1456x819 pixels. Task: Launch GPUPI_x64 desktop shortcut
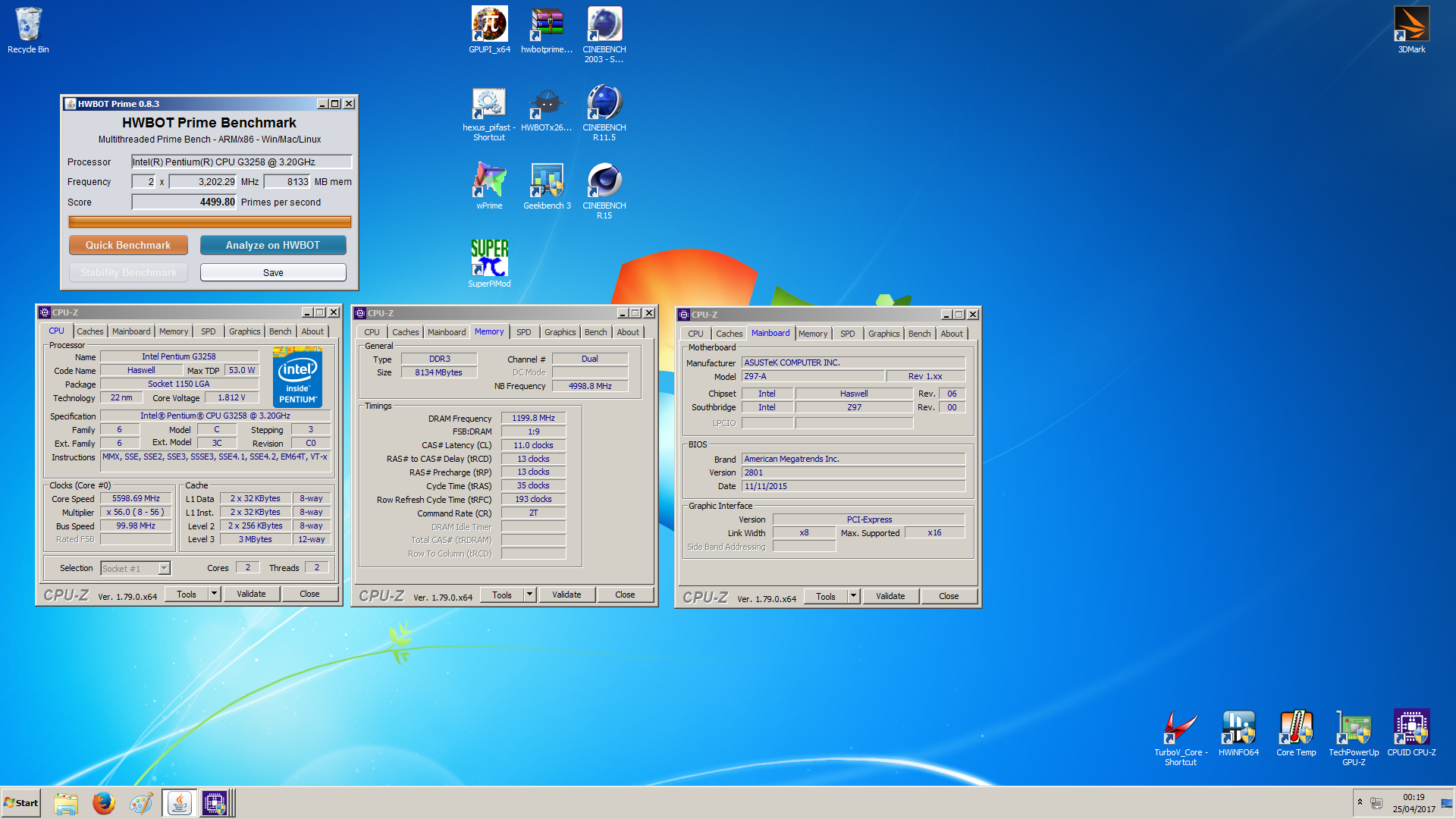click(x=489, y=30)
